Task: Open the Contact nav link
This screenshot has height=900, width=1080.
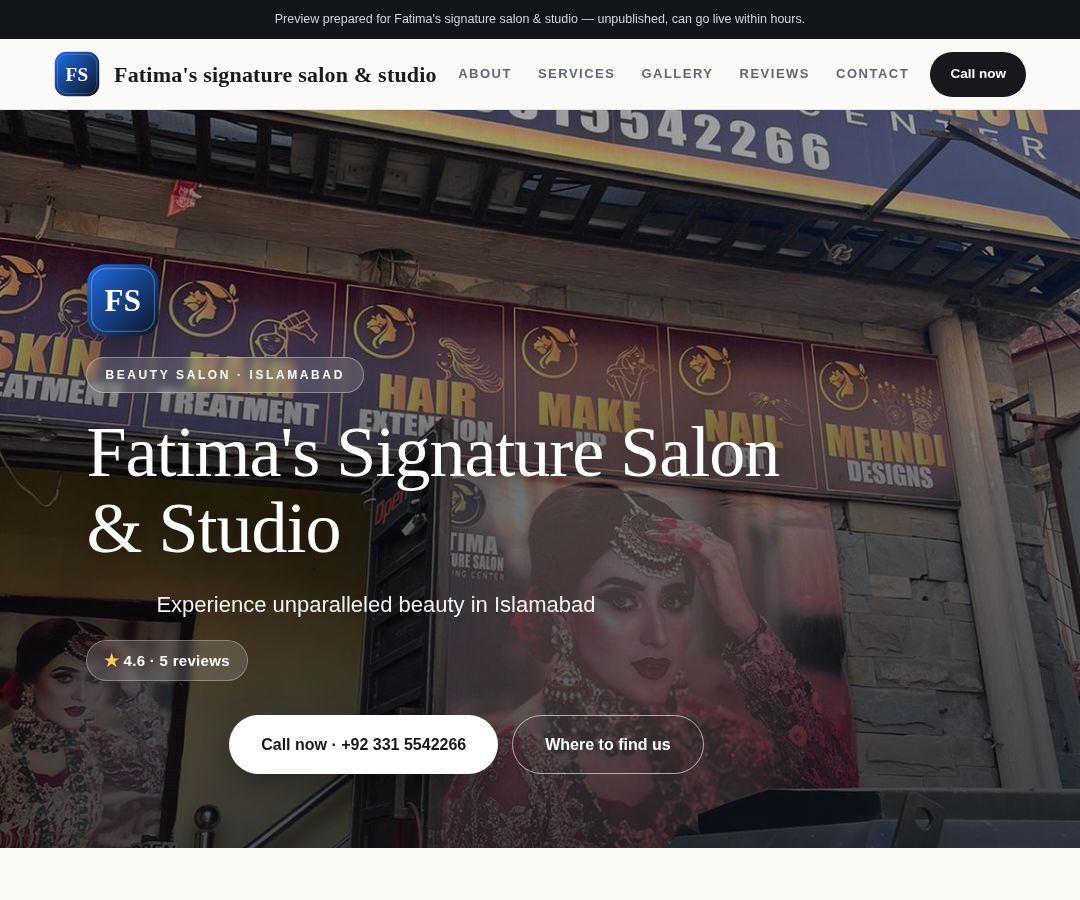Action: point(872,74)
